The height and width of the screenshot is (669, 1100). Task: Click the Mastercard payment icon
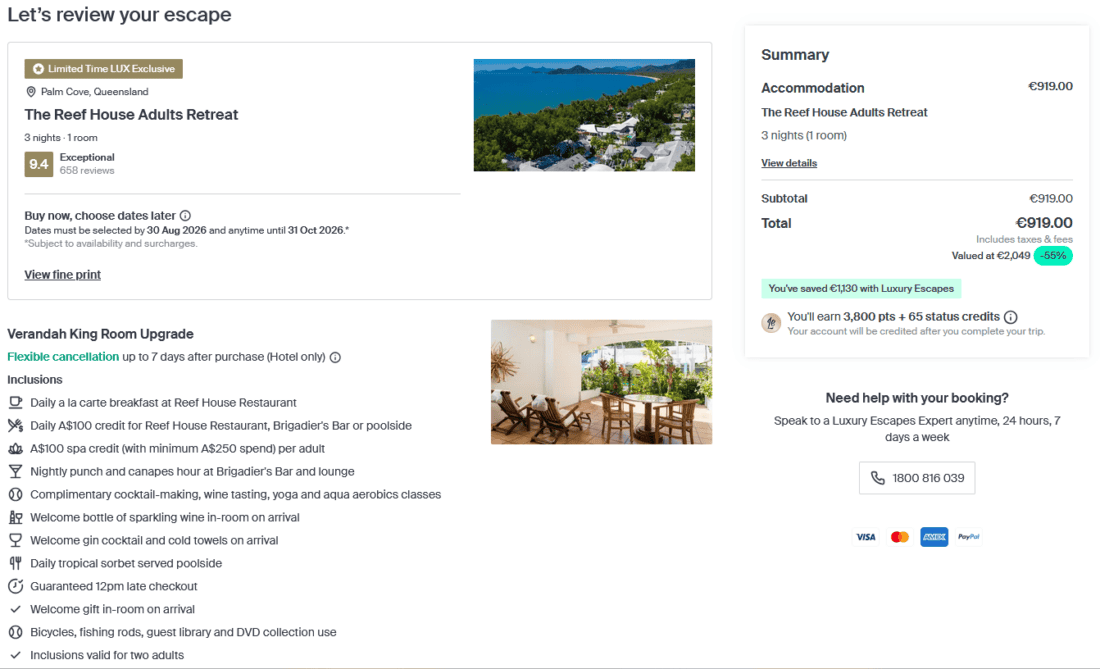(899, 537)
